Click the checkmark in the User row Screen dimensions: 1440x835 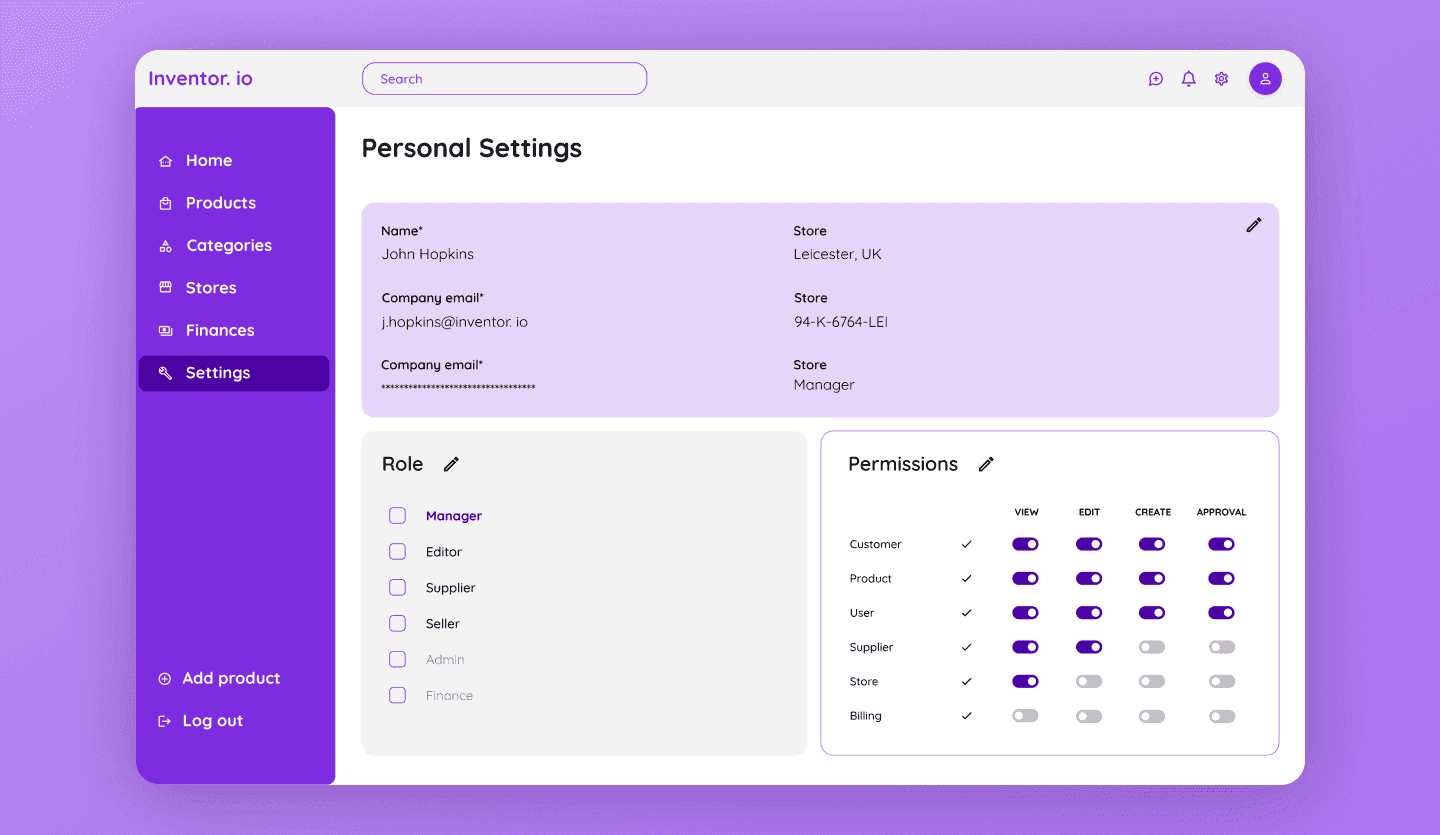tap(966, 613)
